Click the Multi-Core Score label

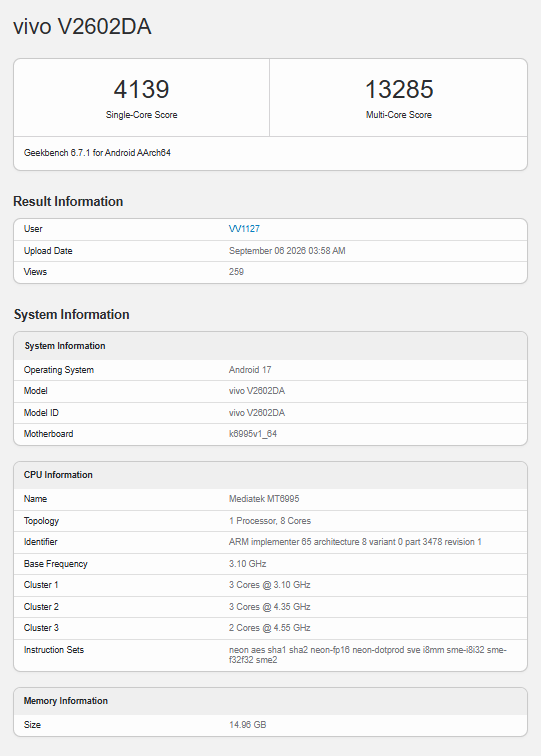click(x=399, y=115)
